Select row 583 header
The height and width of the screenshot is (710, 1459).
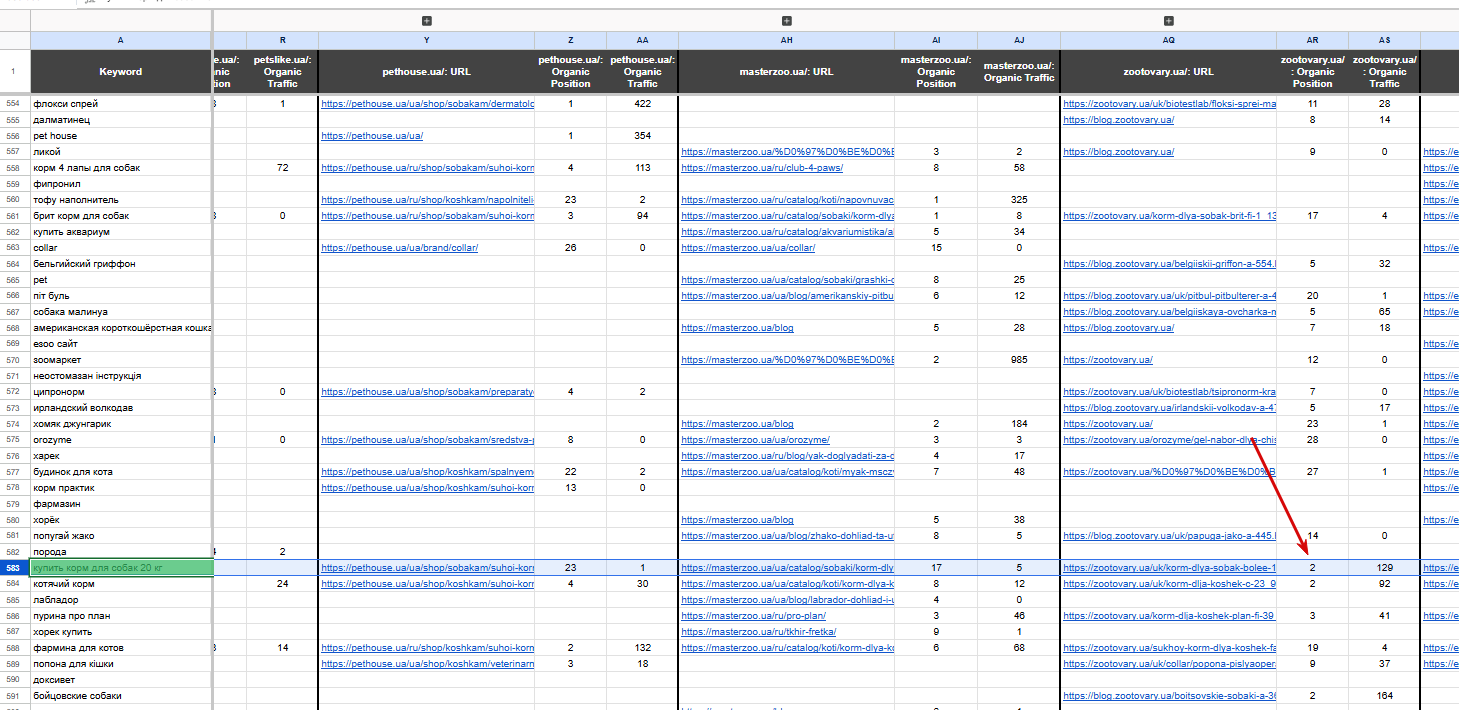coord(14,568)
